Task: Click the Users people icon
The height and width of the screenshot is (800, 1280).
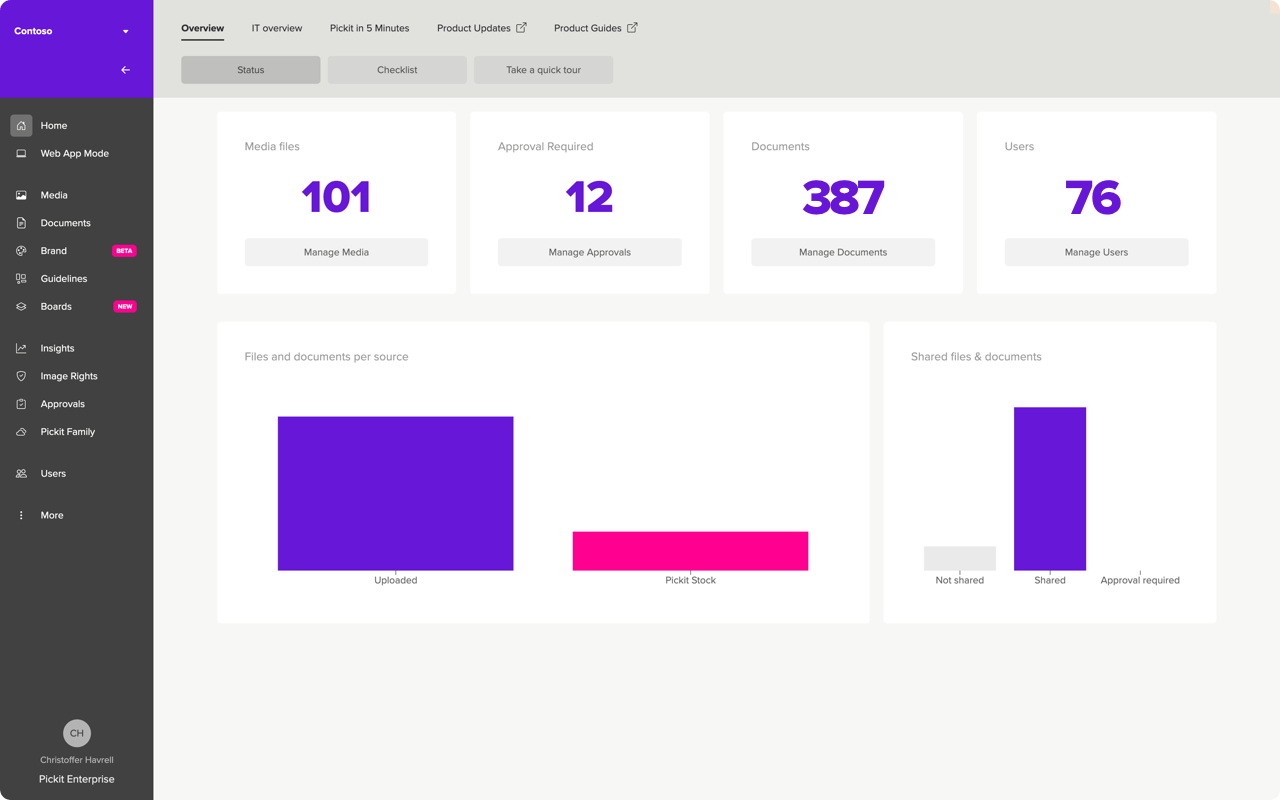Action: tap(21, 474)
